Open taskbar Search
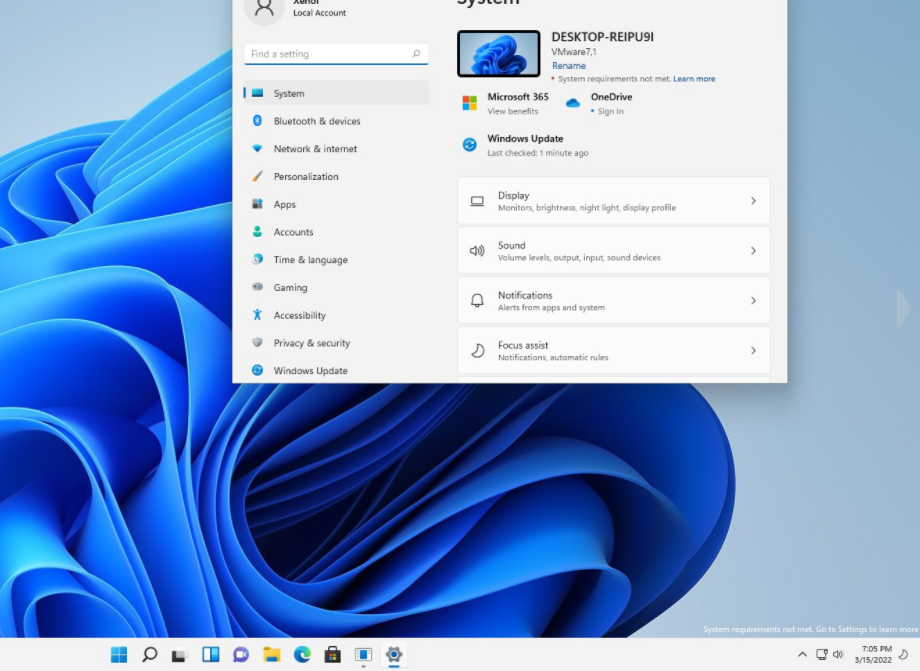Viewport: 920px width, 671px height. pos(150,655)
